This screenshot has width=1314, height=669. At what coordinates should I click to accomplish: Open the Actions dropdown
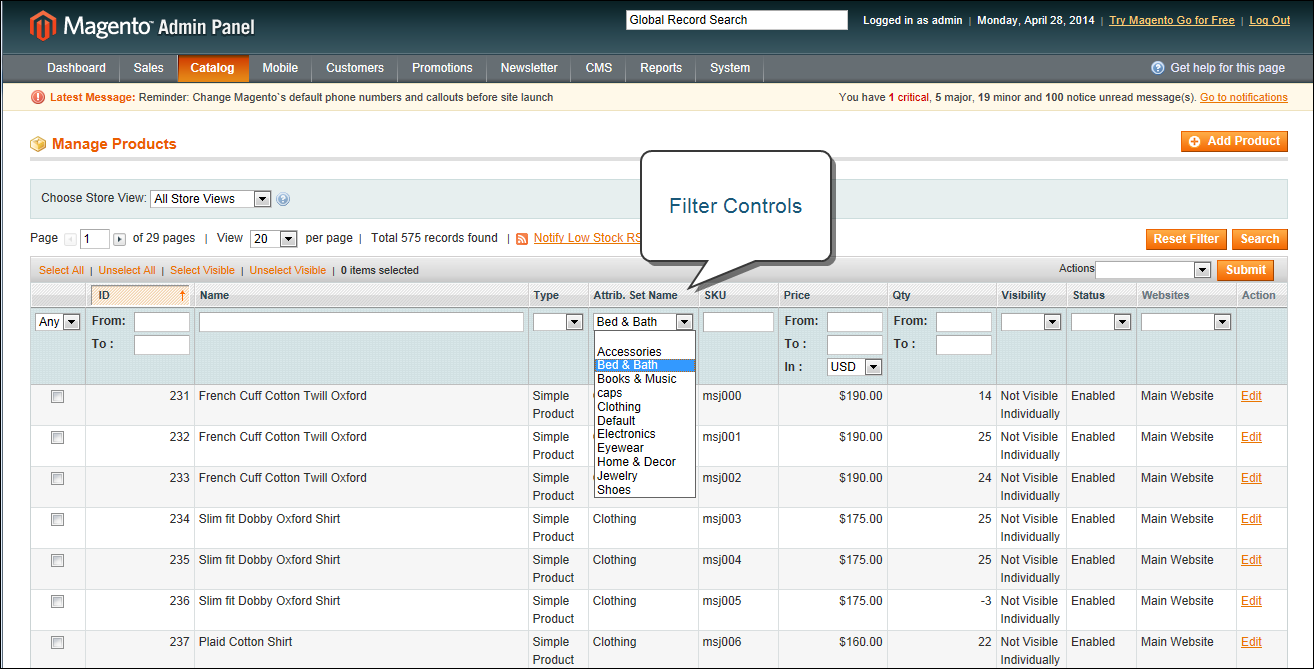coord(1153,270)
